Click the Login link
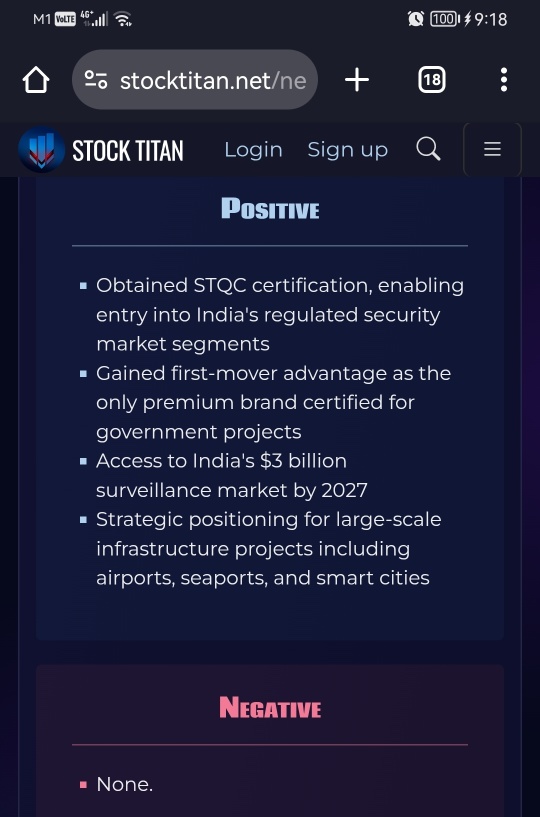The height and width of the screenshot is (817, 540). tap(253, 150)
